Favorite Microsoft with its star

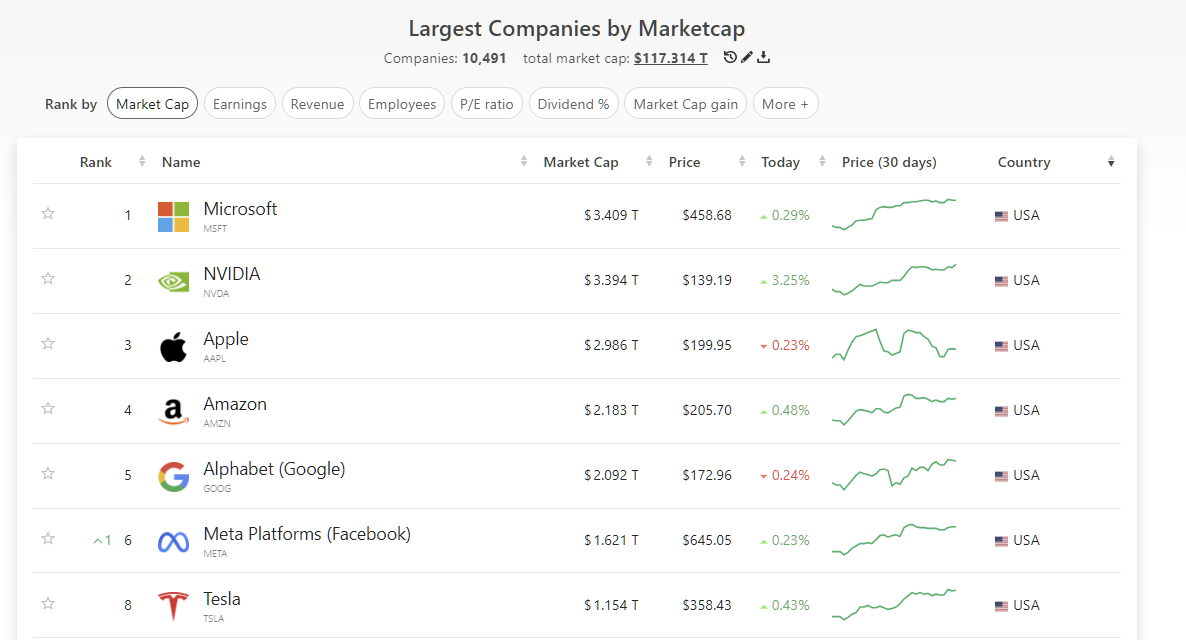[48, 213]
